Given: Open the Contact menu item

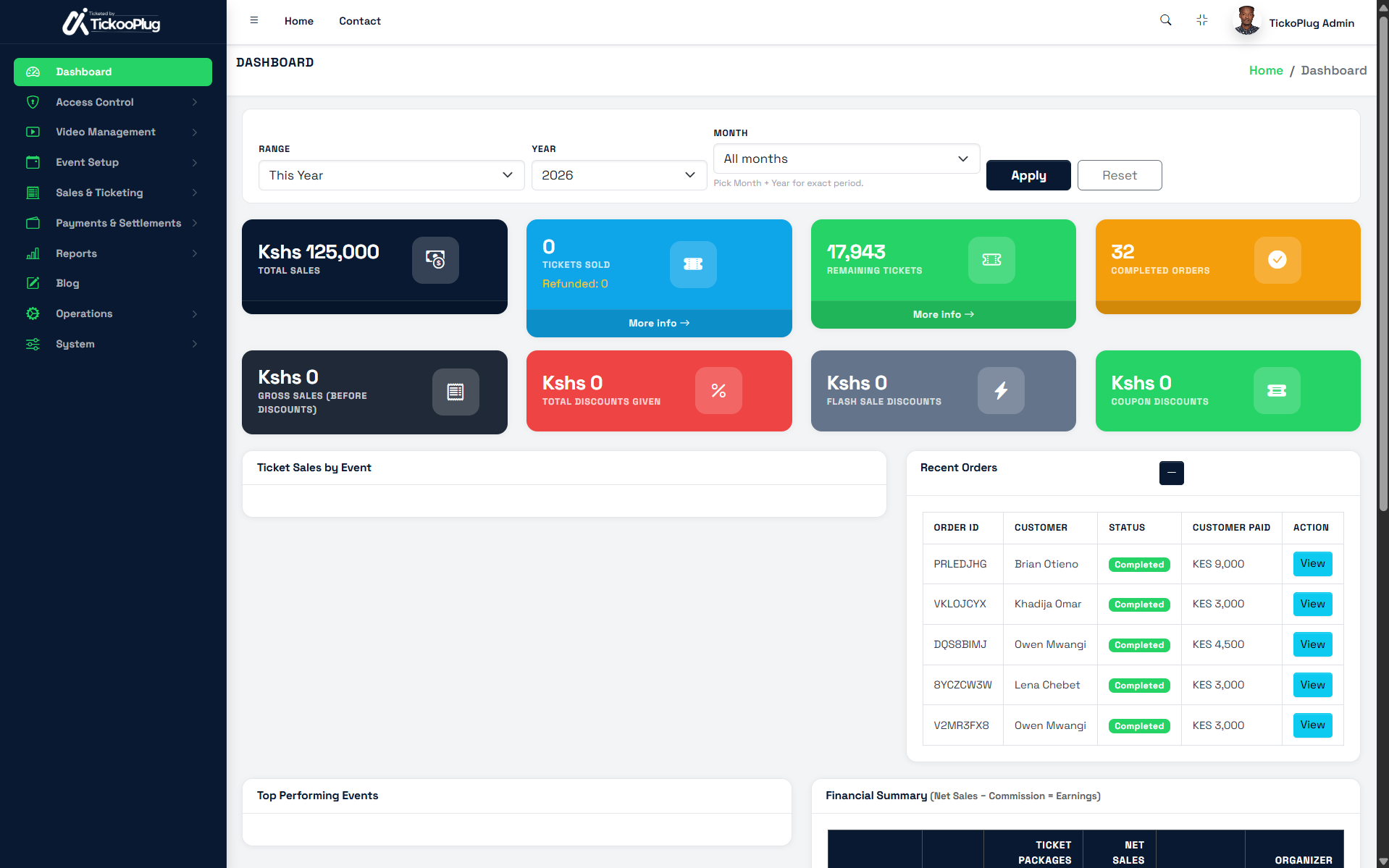Looking at the screenshot, I should pos(359,20).
